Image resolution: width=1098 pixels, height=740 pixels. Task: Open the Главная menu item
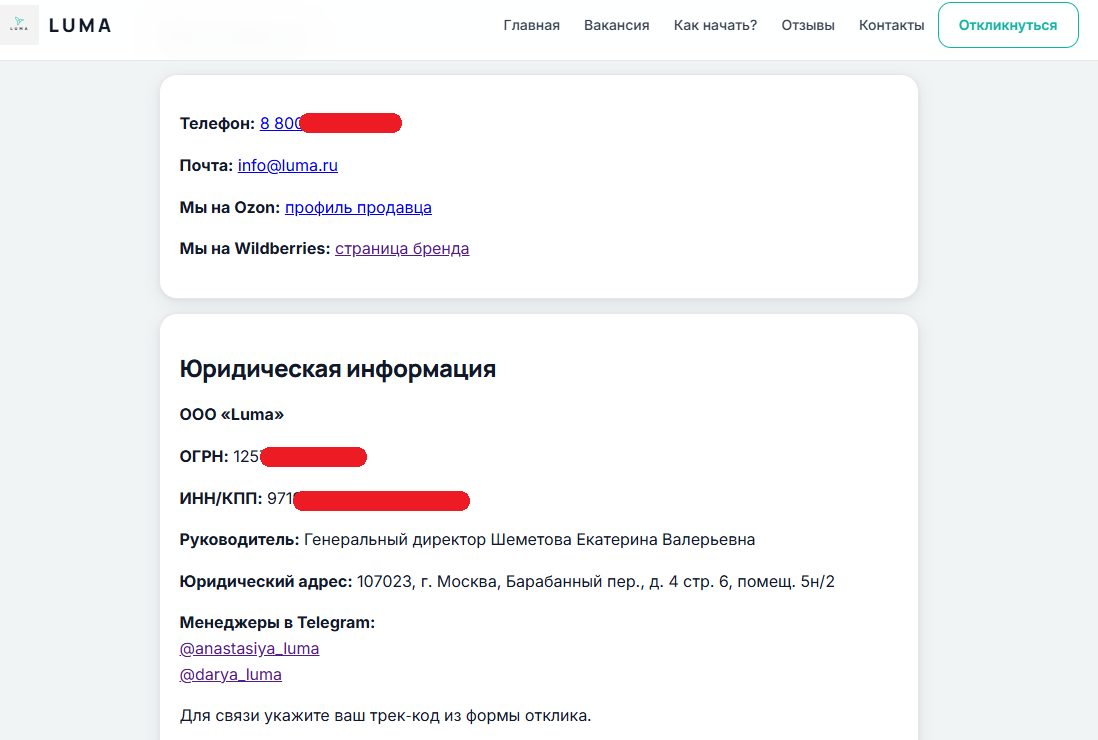531,25
